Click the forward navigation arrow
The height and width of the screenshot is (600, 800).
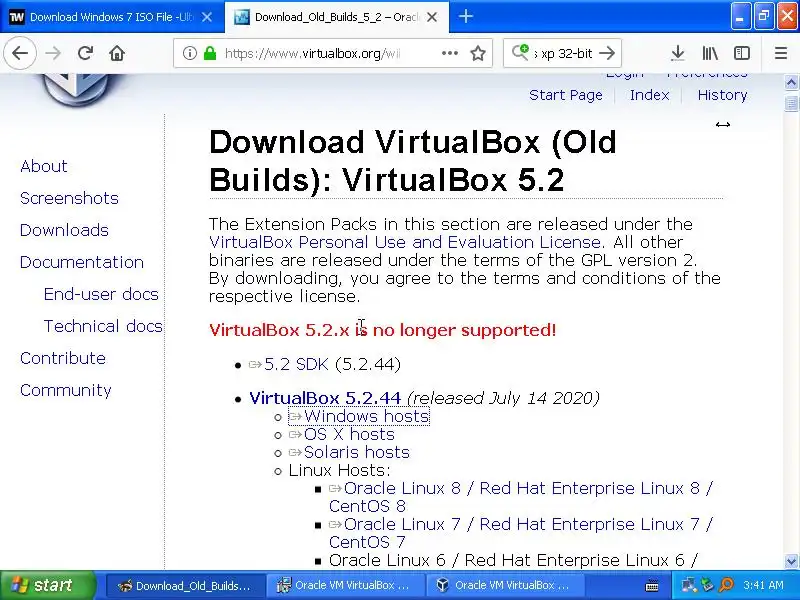coord(53,53)
